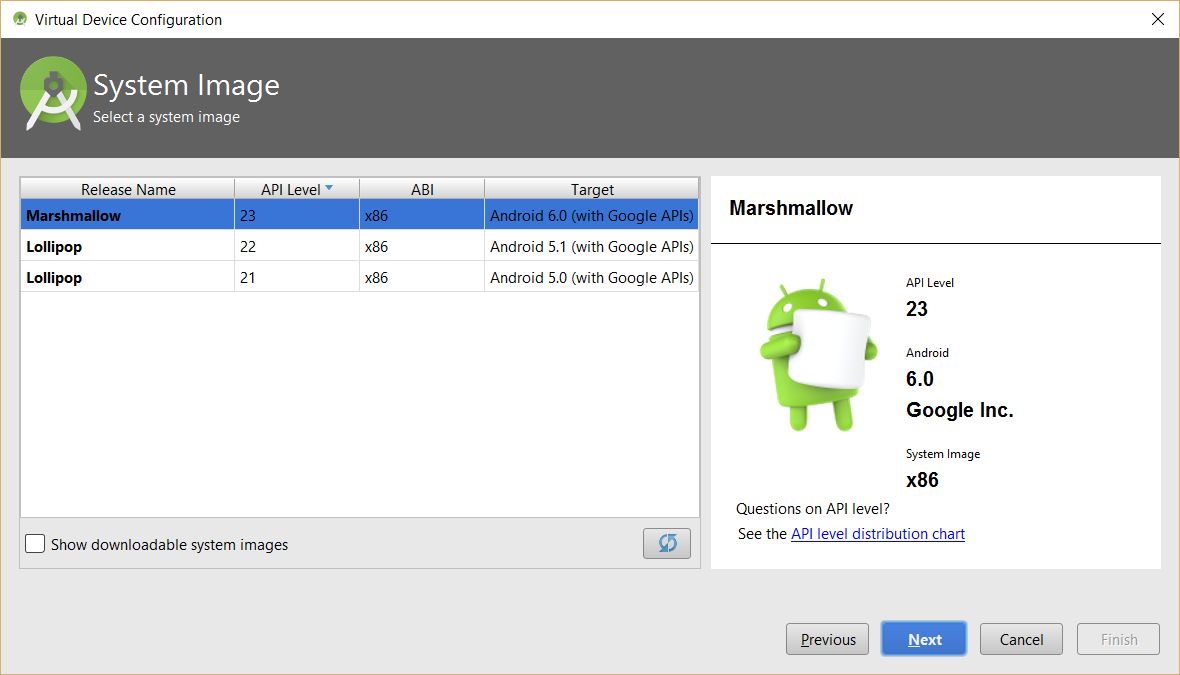Click x86 ABI cell in API 21 row
1180x675 pixels.
point(422,277)
